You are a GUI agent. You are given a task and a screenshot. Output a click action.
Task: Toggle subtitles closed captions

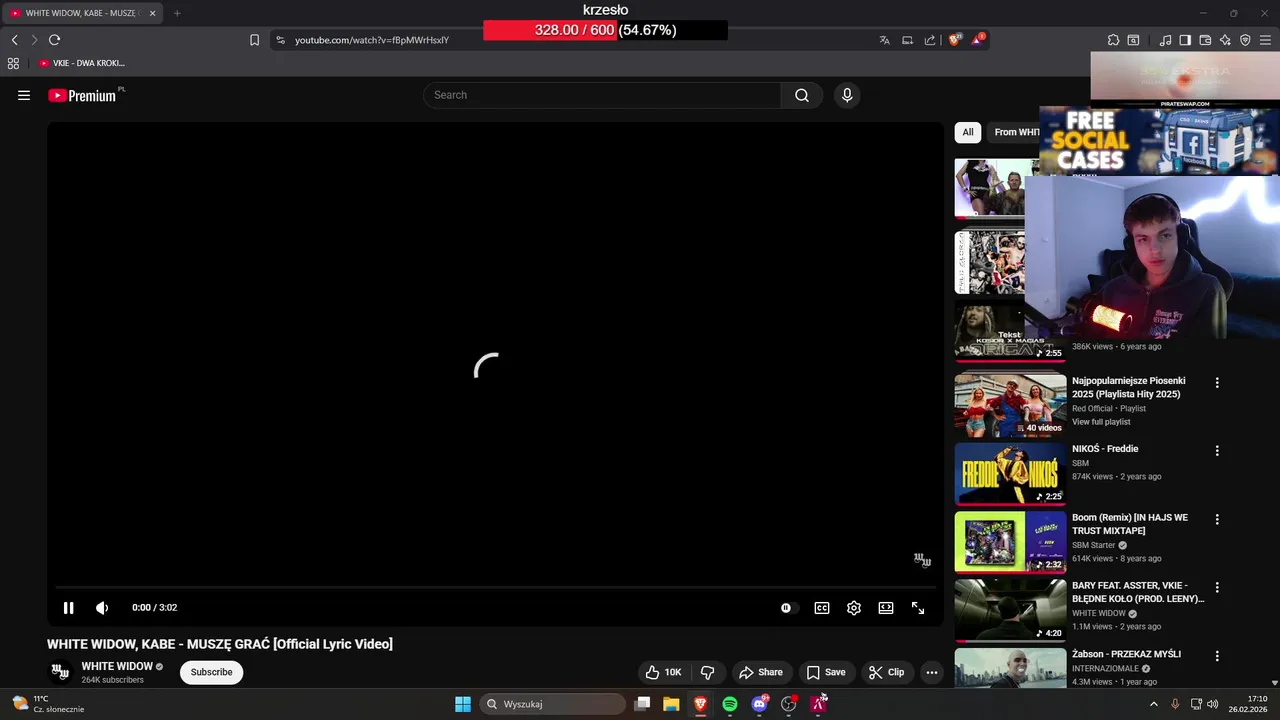pos(822,608)
